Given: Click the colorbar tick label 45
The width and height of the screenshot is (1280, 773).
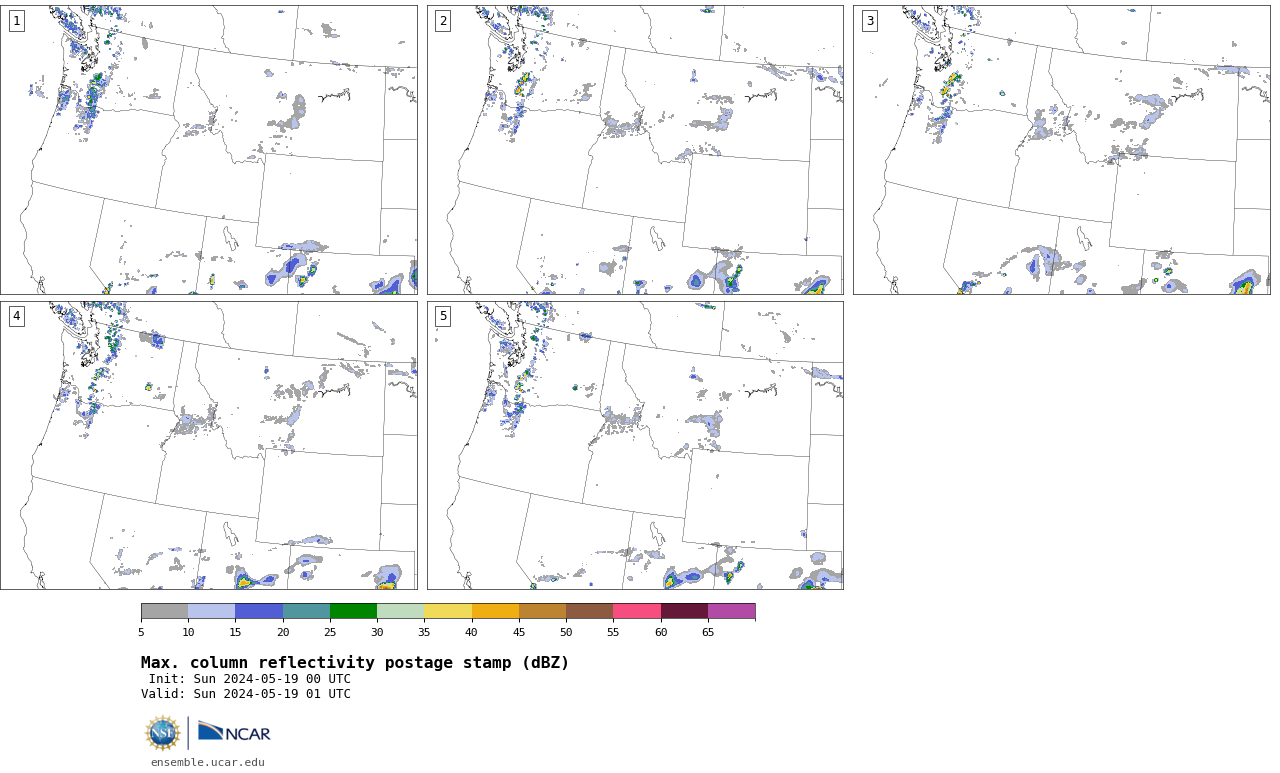Looking at the screenshot, I should (x=519, y=632).
